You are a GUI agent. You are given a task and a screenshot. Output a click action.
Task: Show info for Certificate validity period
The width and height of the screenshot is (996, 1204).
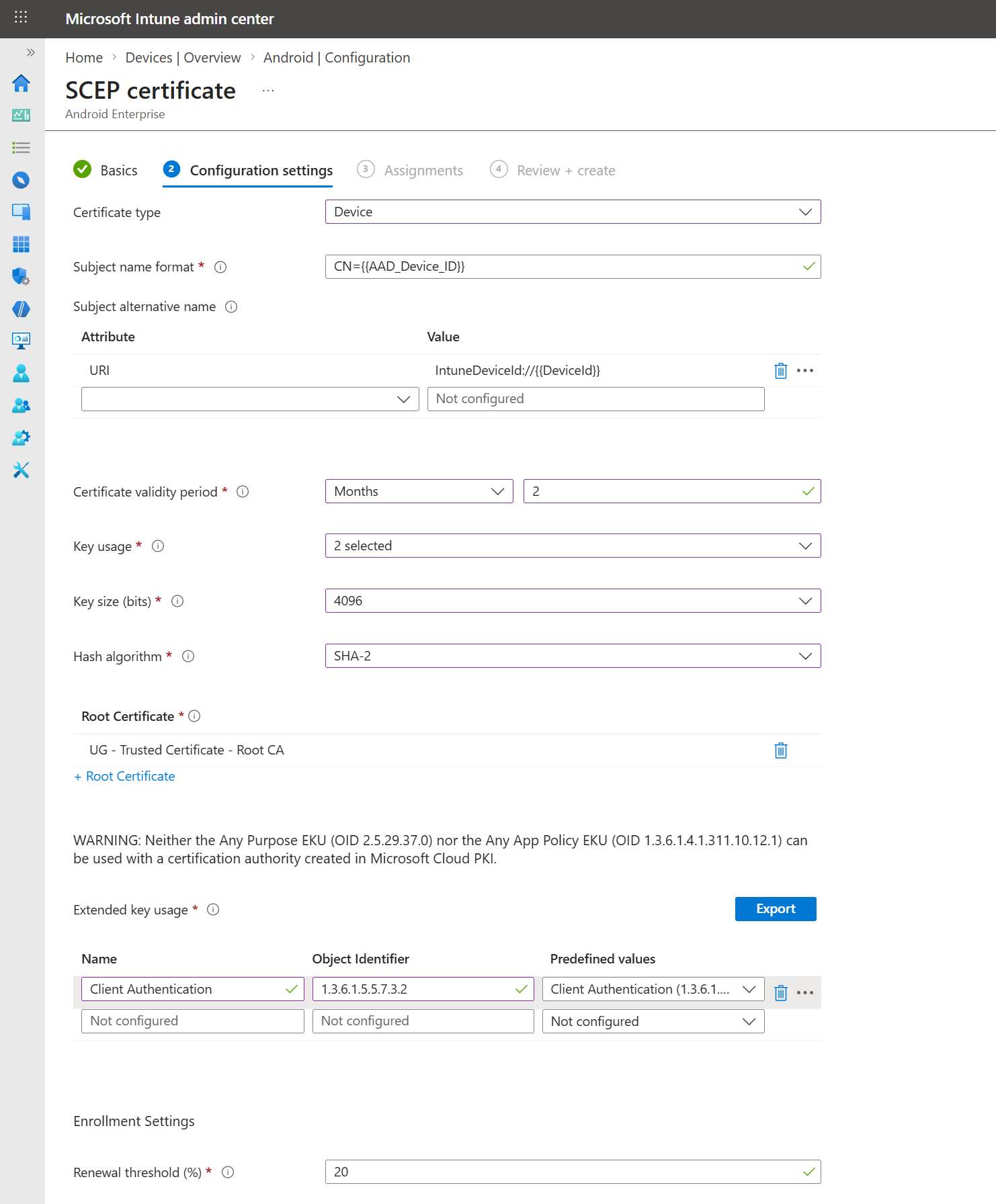pos(243,492)
